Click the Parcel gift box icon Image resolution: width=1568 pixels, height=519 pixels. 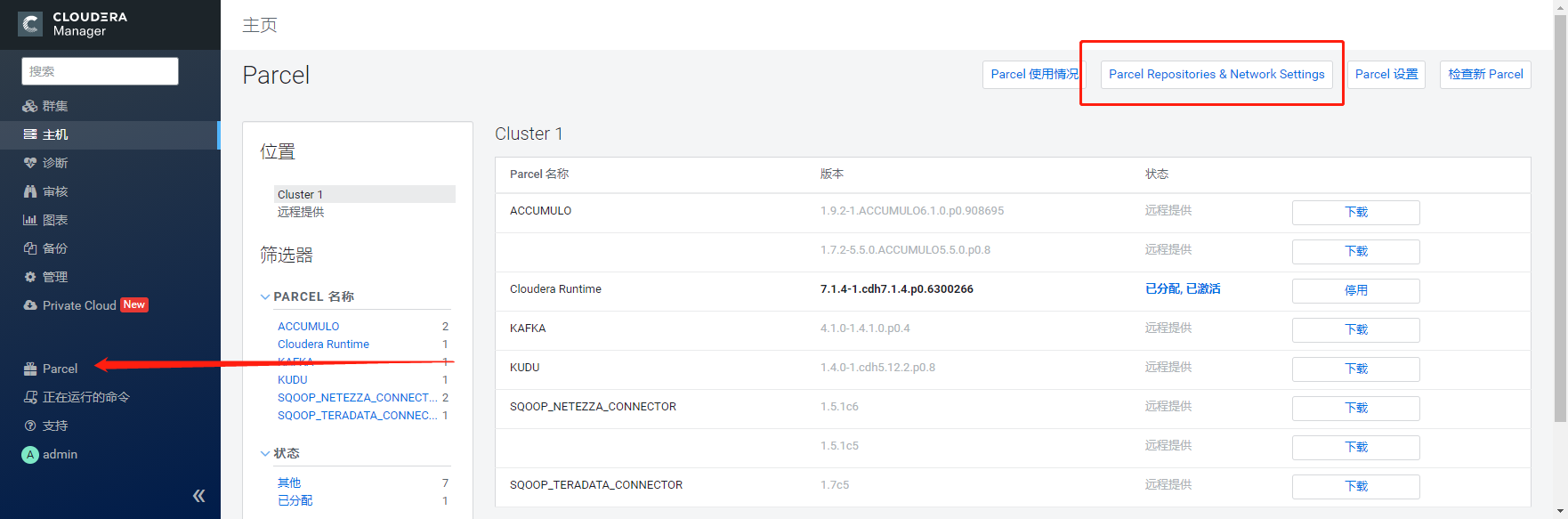(x=30, y=369)
